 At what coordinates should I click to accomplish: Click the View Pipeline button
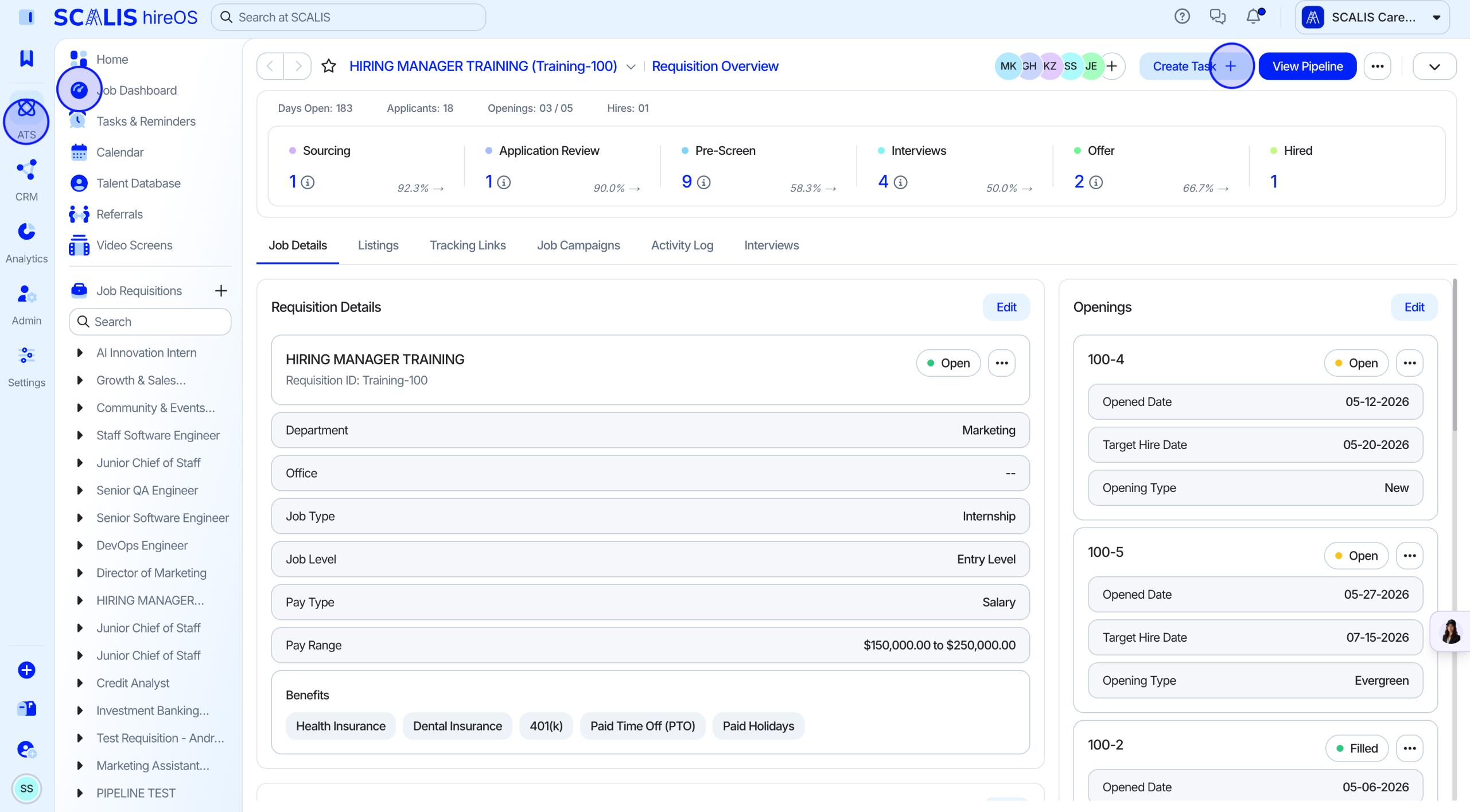(1308, 66)
